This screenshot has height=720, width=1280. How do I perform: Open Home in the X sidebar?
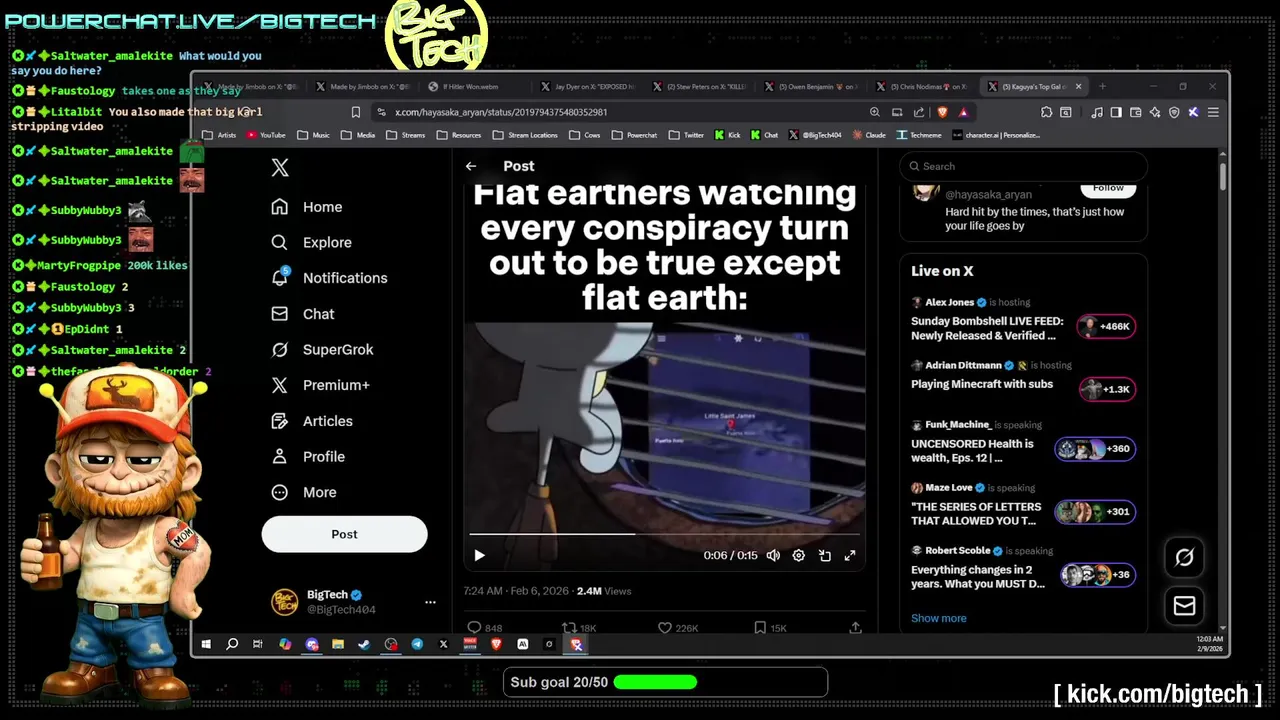pyautogui.click(x=307, y=207)
